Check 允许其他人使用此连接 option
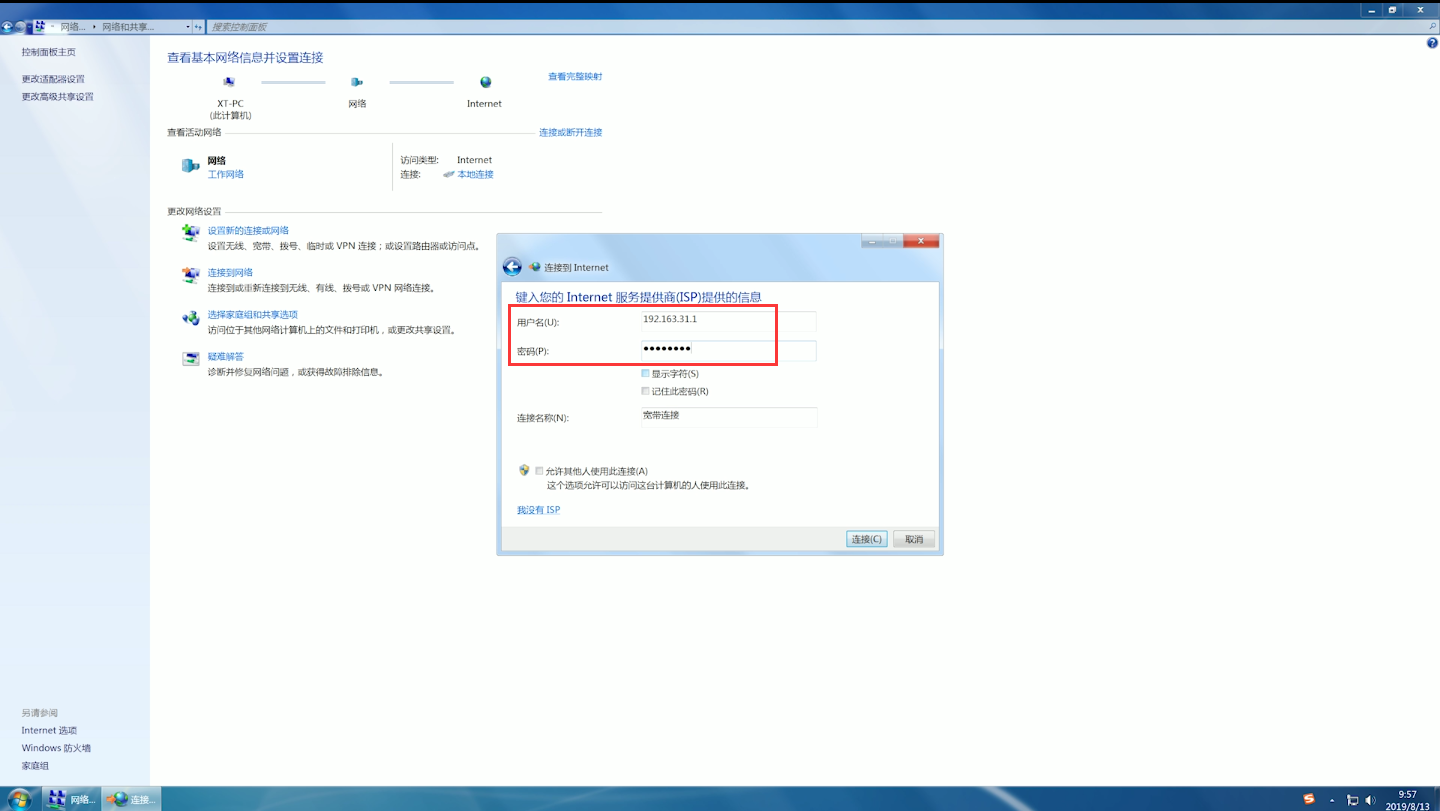The width and height of the screenshot is (1440, 811). 540,470
